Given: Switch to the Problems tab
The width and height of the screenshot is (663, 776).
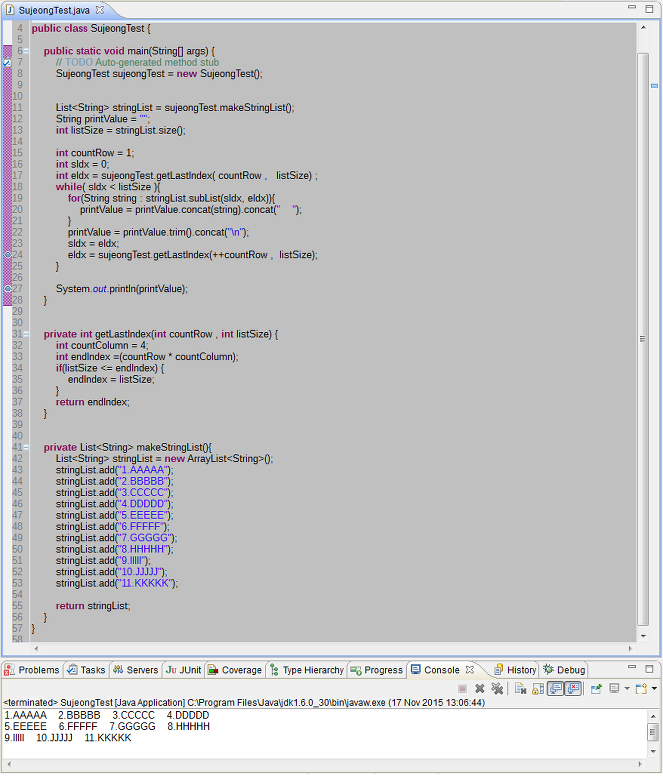Looking at the screenshot, I should click(x=32, y=670).
